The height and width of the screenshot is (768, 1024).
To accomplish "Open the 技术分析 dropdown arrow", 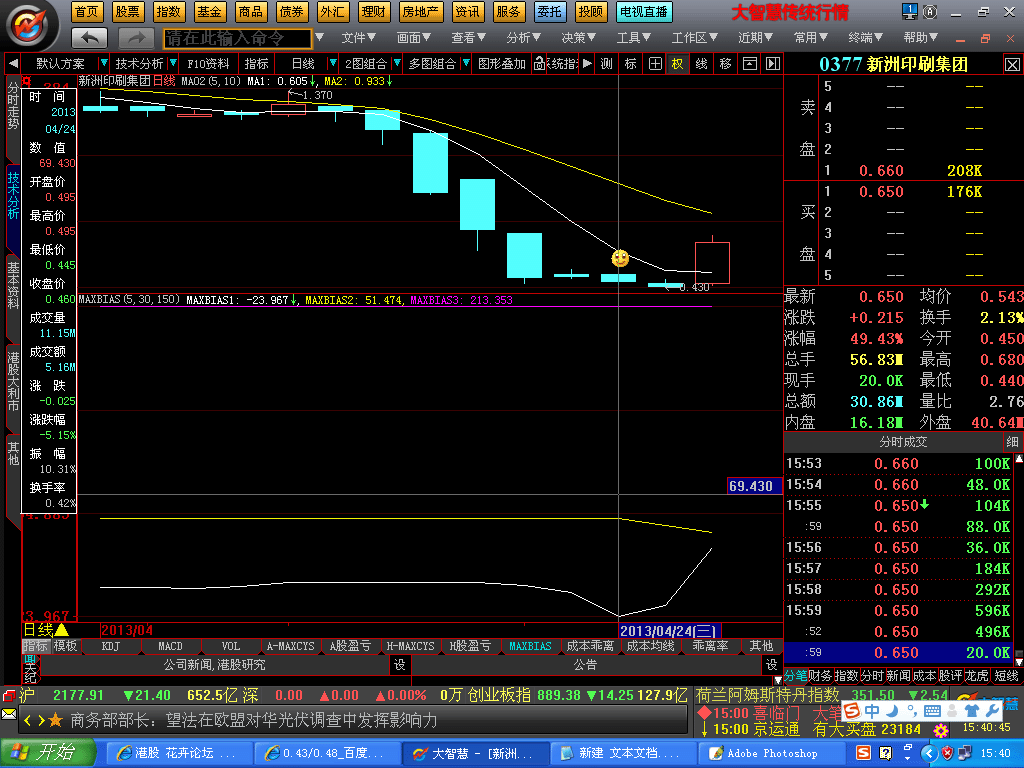I will coord(173,63).
